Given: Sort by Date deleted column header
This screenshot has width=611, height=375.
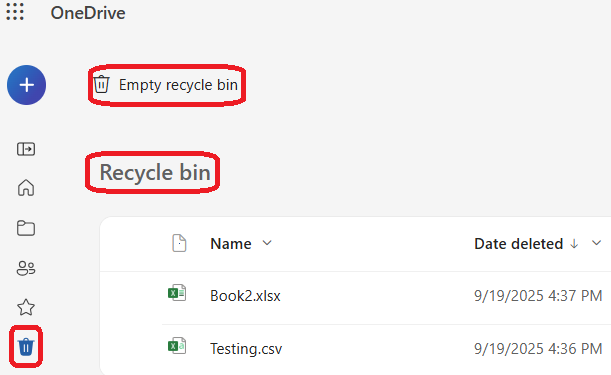Looking at the screenshot, I should 519,244.
